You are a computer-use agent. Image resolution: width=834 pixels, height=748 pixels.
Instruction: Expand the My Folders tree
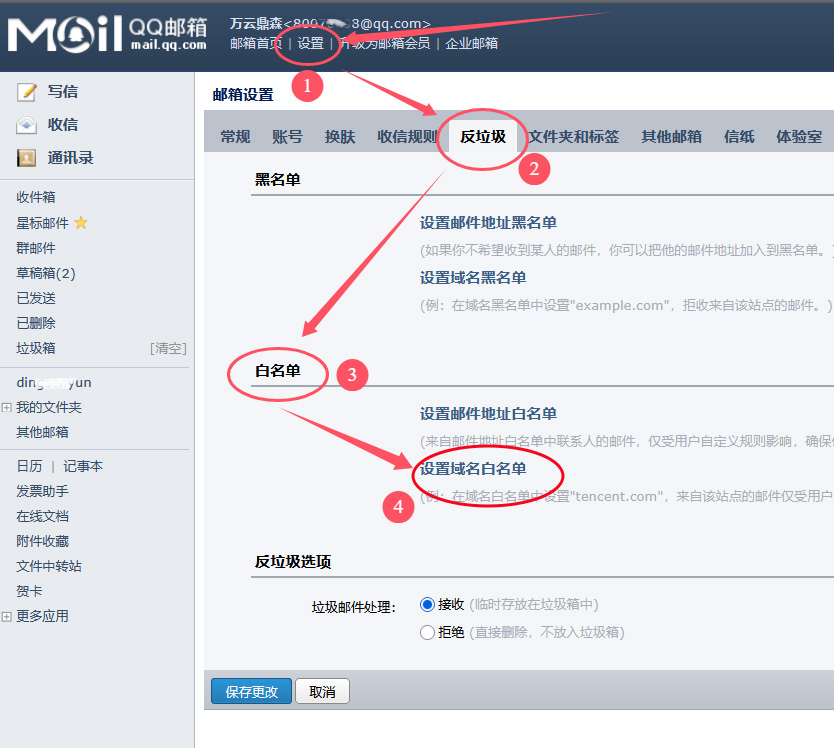pos(7,408)
